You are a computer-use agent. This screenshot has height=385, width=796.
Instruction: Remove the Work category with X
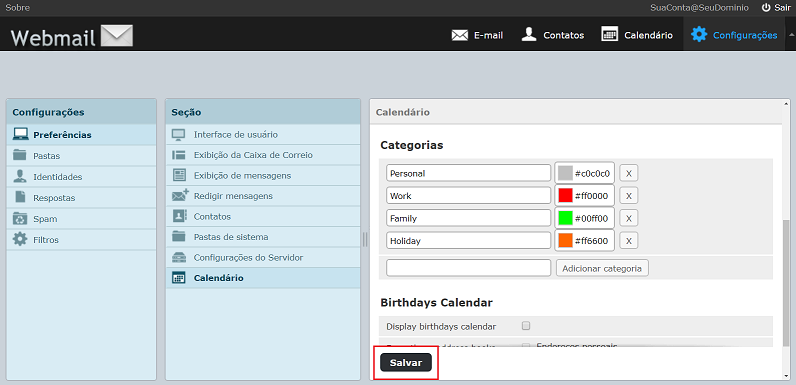point(628,196)
